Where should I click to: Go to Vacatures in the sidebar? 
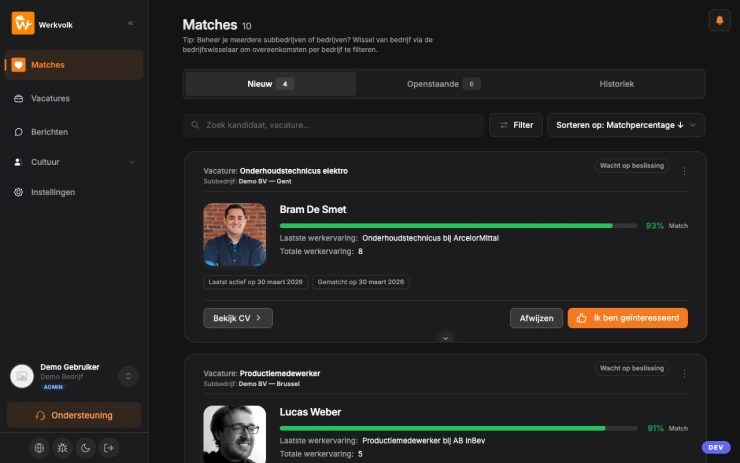(50, 98)
